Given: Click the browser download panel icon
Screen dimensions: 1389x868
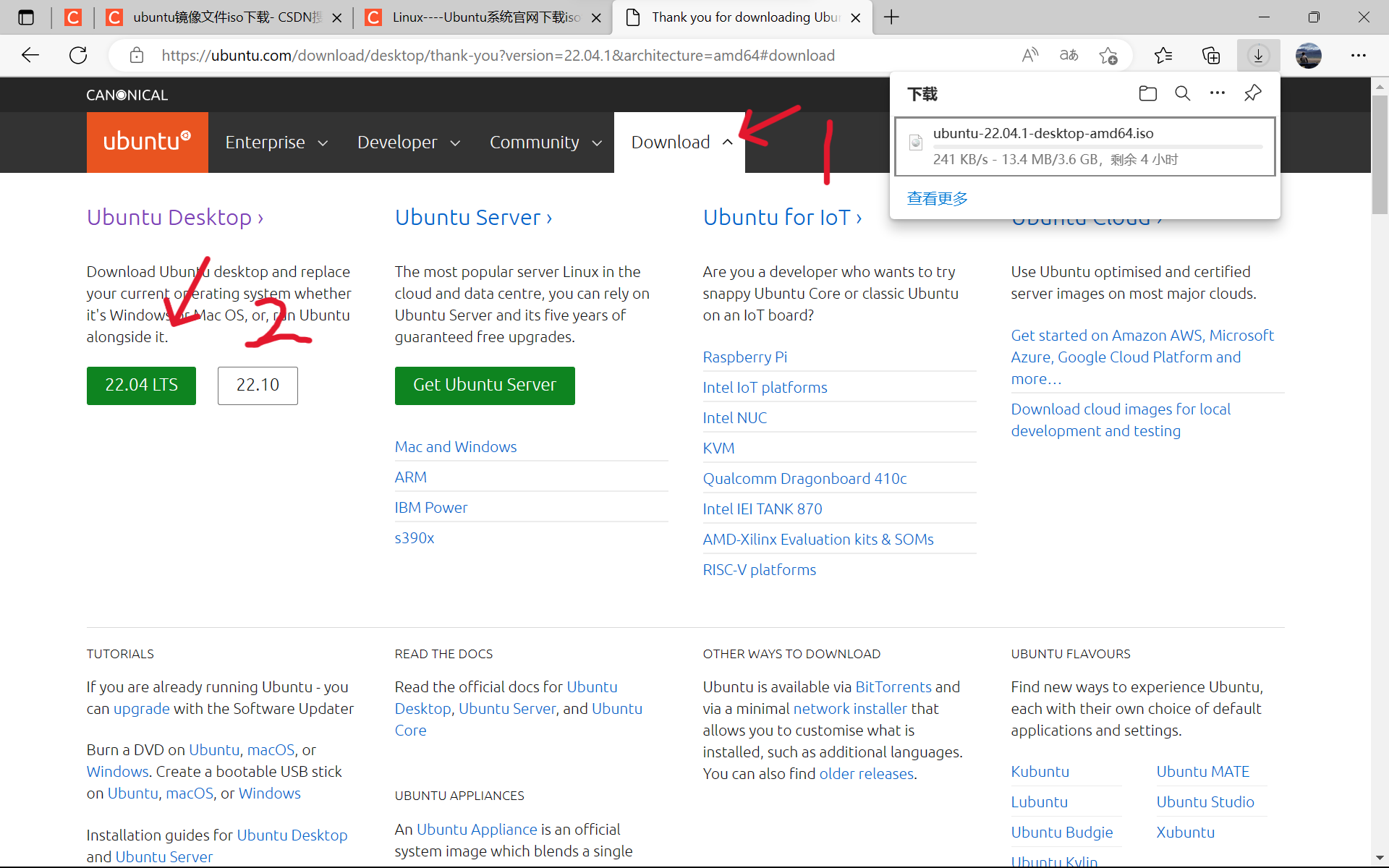Looking at the screenshot, I should click(x=1259, y=55).
